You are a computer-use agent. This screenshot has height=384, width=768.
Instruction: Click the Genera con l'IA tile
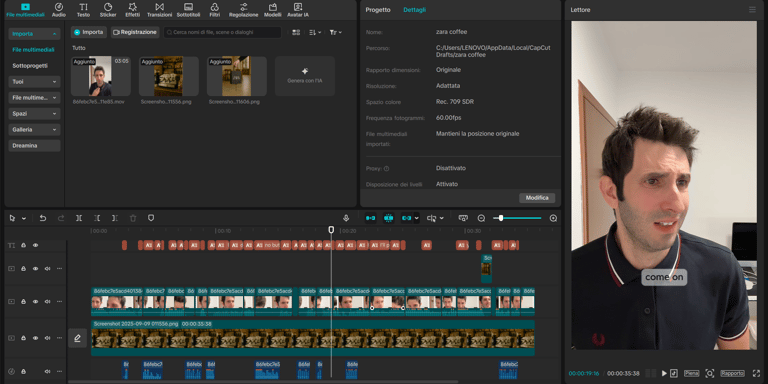305,76
